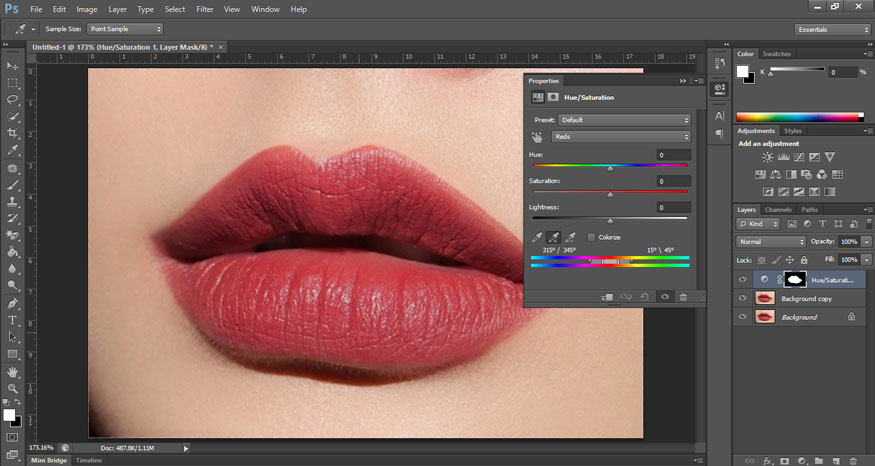Switch to the Swatches tab
This screenshot has height=466, width=875.
777,54
